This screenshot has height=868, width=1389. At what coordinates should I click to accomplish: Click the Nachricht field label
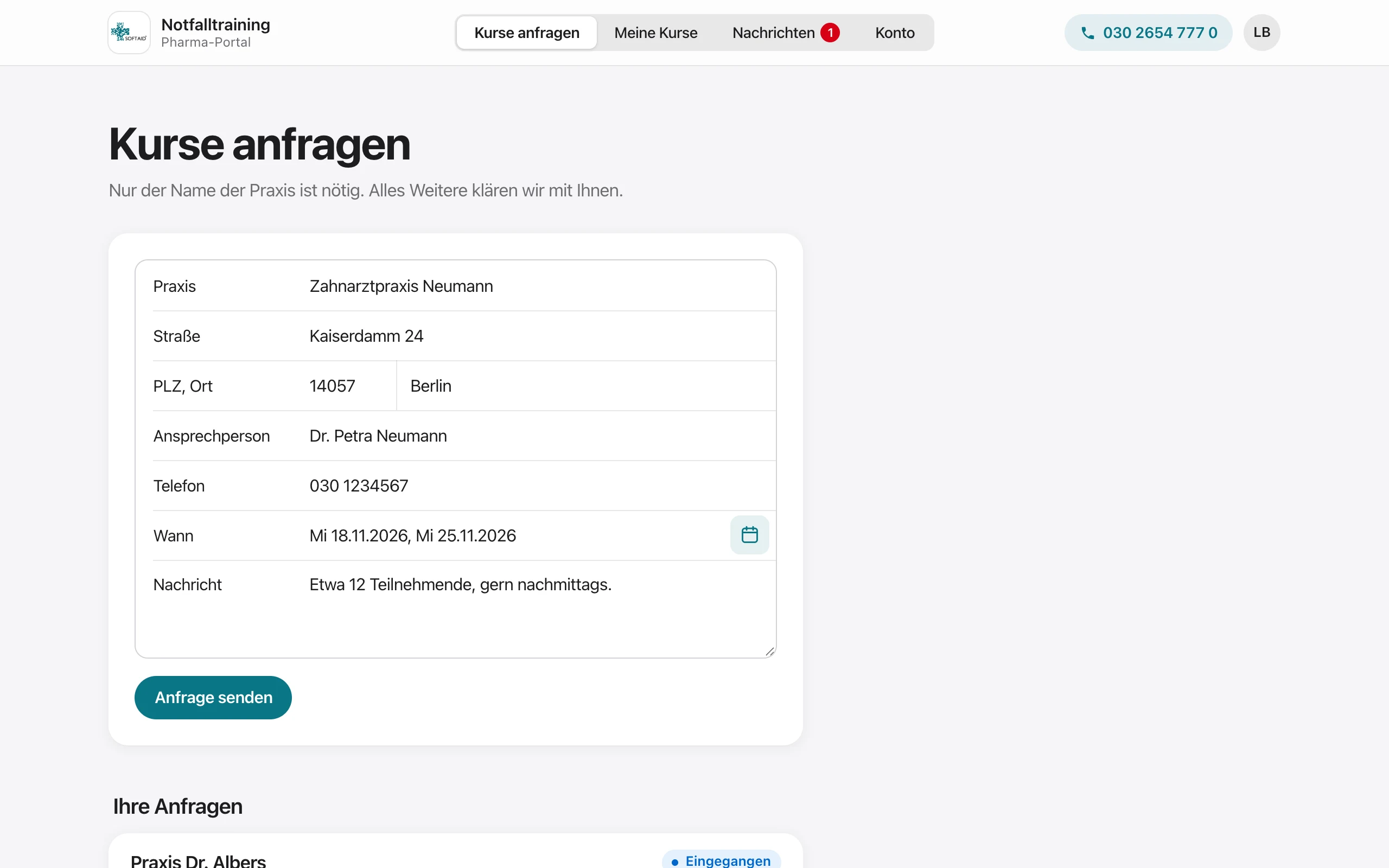click(187, 584)
